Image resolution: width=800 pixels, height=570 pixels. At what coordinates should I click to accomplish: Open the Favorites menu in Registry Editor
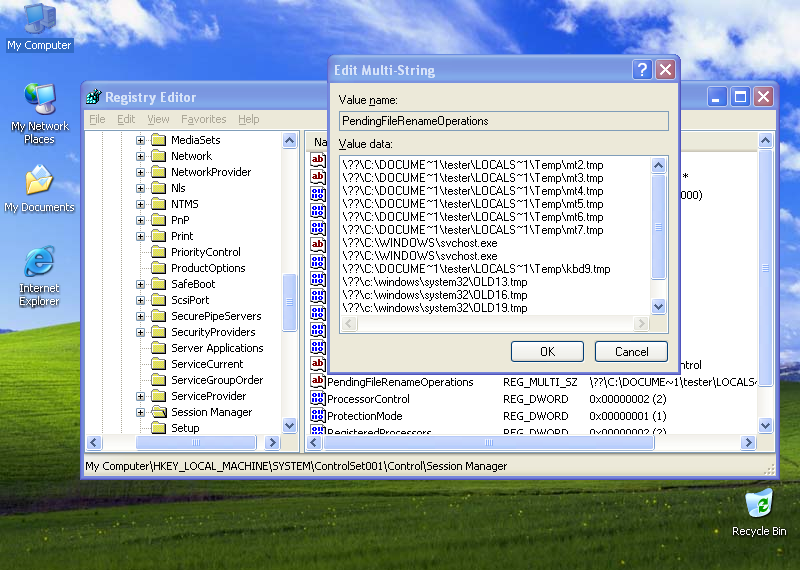click(204, 119)
